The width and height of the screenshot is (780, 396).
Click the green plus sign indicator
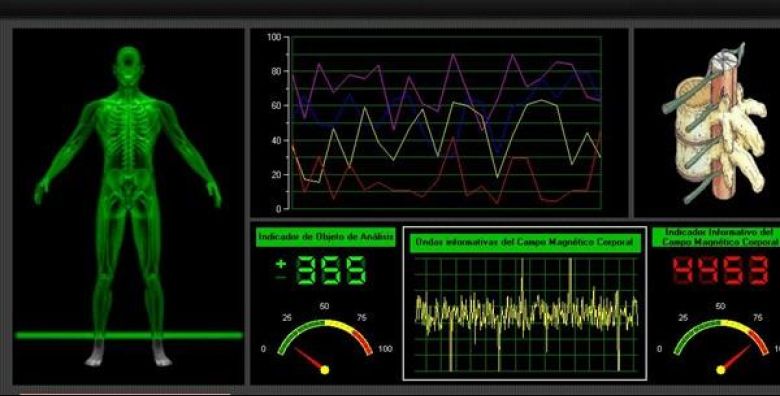point(281,263)
